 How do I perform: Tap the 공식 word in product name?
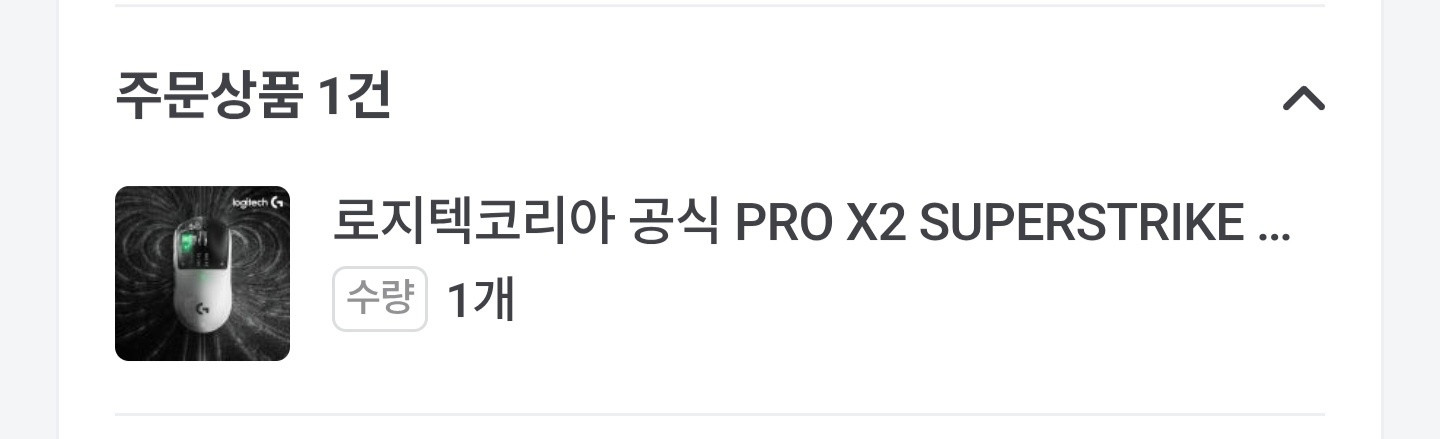click(x=675, y=224)
